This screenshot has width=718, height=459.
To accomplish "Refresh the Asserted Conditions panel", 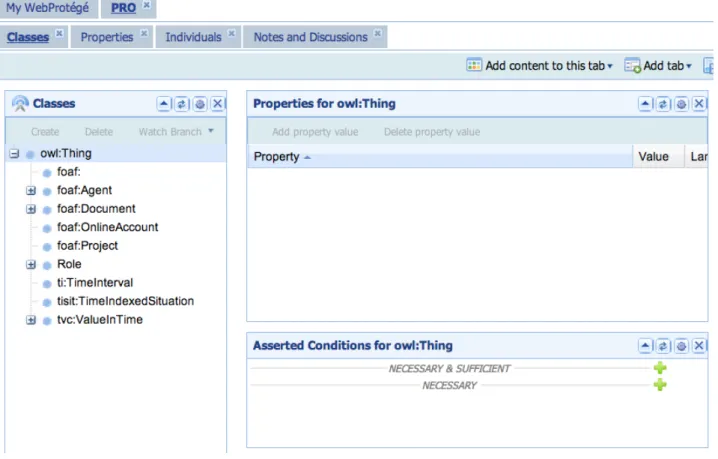I will click(x=663, y=346).
